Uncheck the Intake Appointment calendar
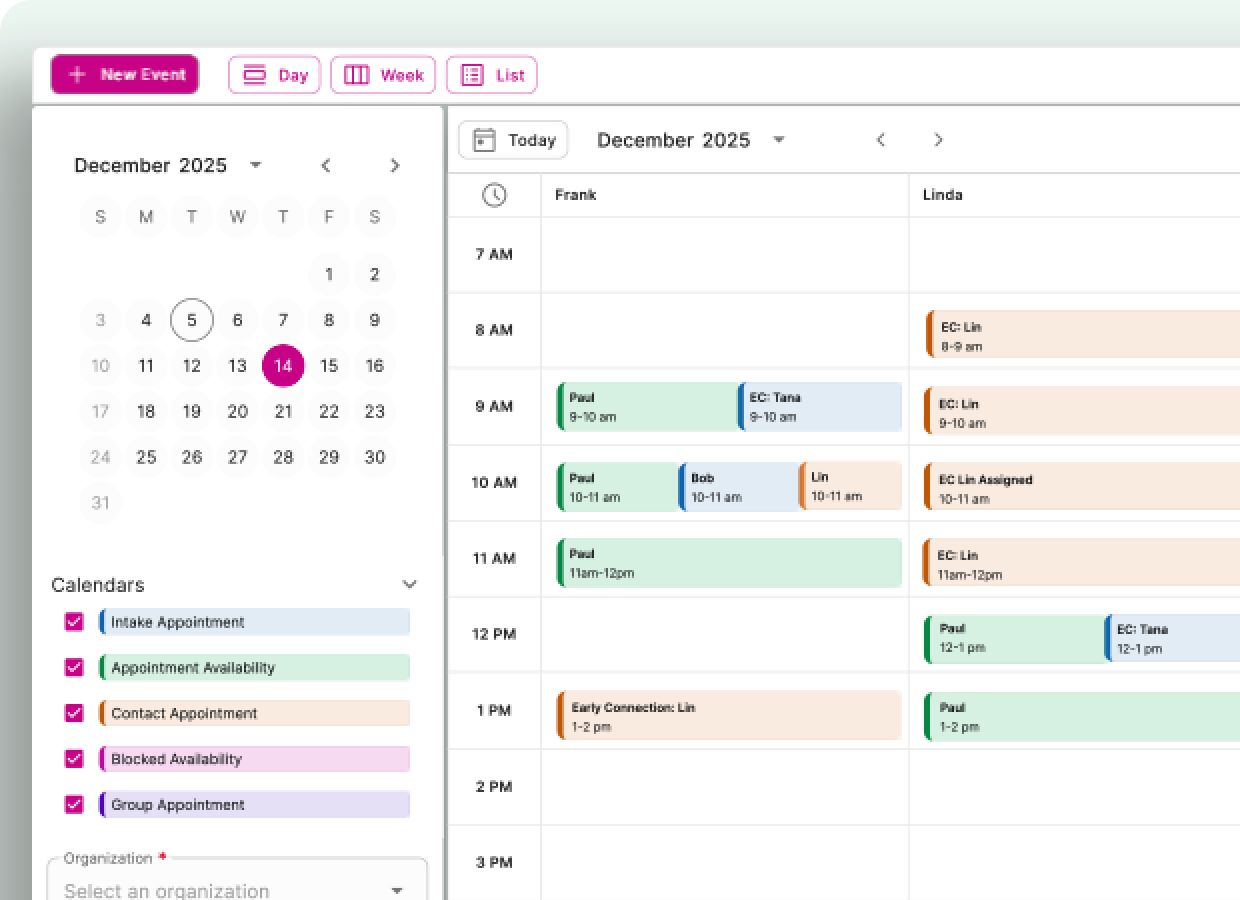1240x900 pixels. (x=74, y=621)
